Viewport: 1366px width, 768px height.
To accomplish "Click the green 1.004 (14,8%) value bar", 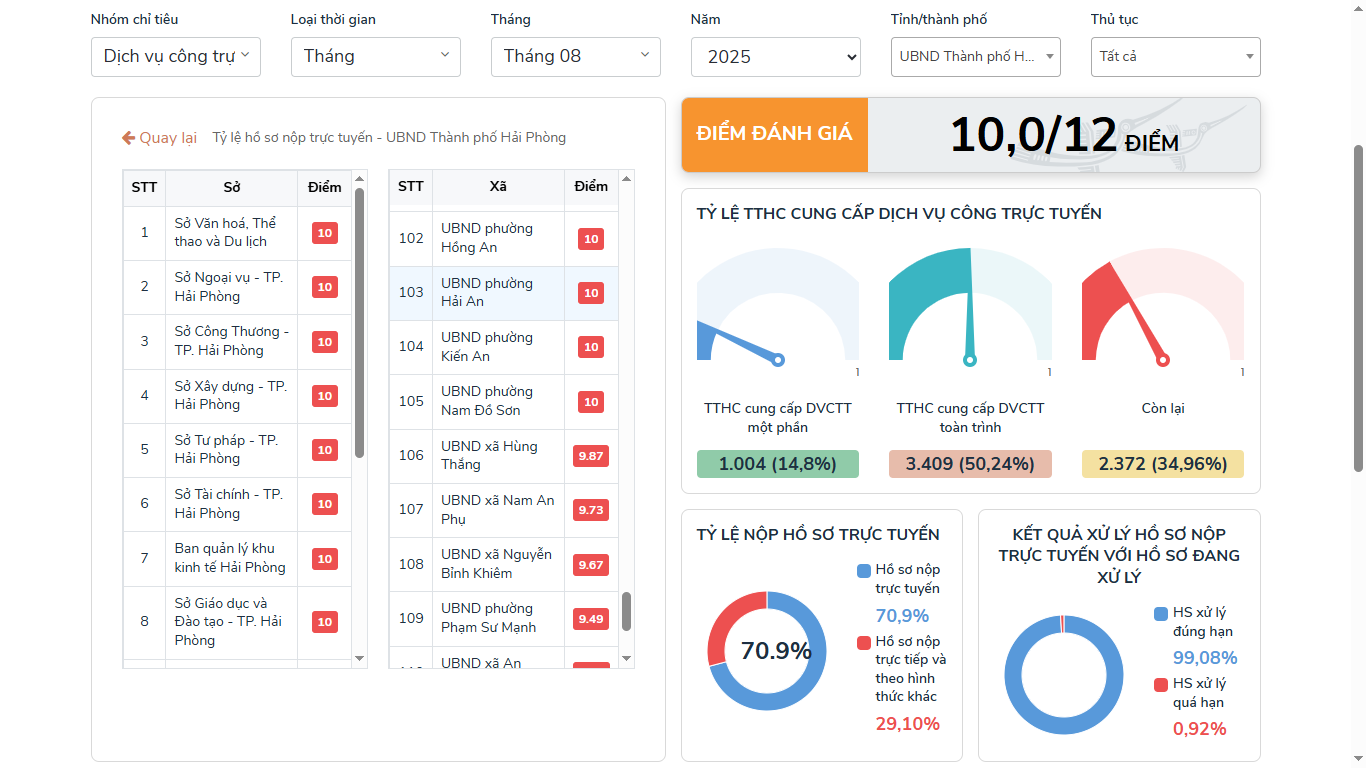I will coord(777,464).
